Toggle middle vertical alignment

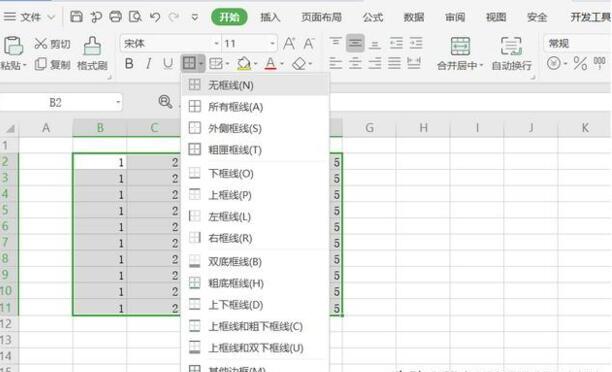click(355, 43)
